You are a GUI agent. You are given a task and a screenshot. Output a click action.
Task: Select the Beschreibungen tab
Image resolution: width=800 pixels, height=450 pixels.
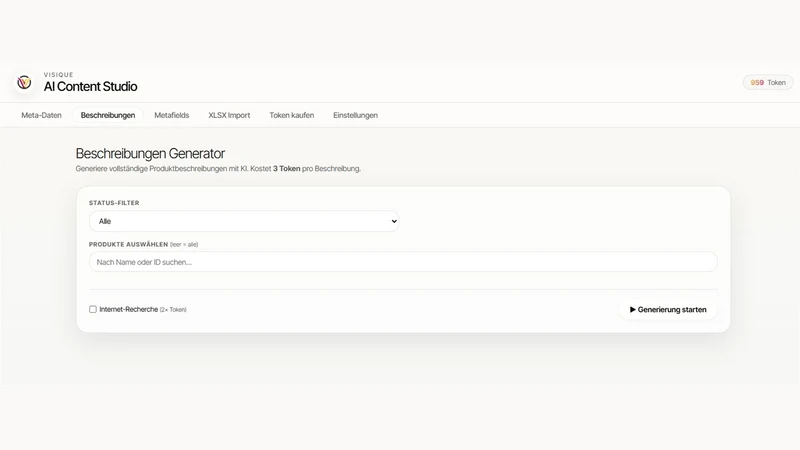click(x=108, y=115)
